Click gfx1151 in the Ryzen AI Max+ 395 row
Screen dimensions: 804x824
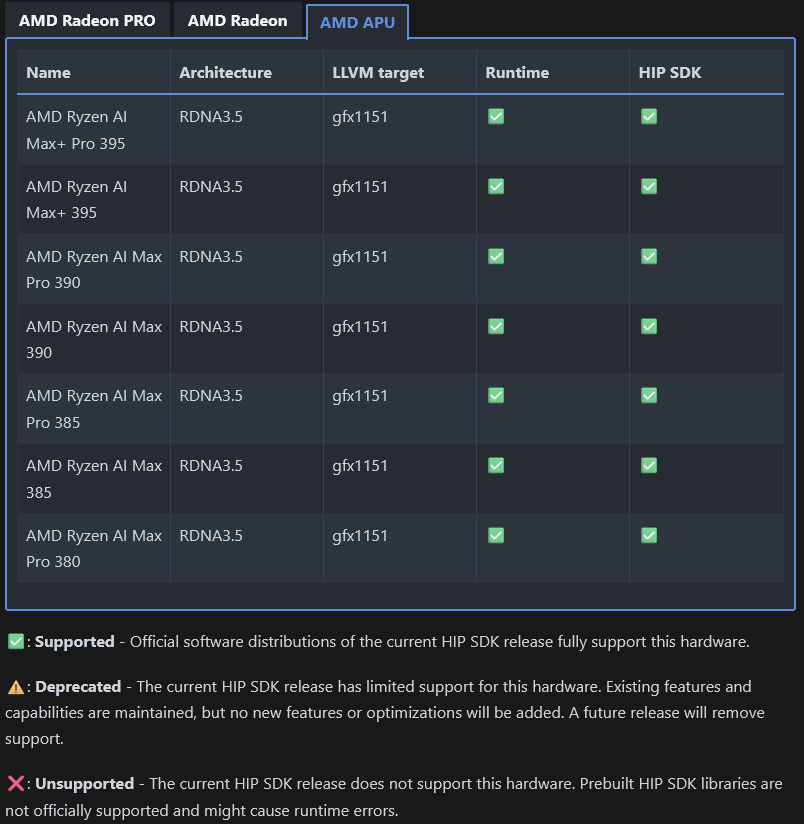coord(360,187)
